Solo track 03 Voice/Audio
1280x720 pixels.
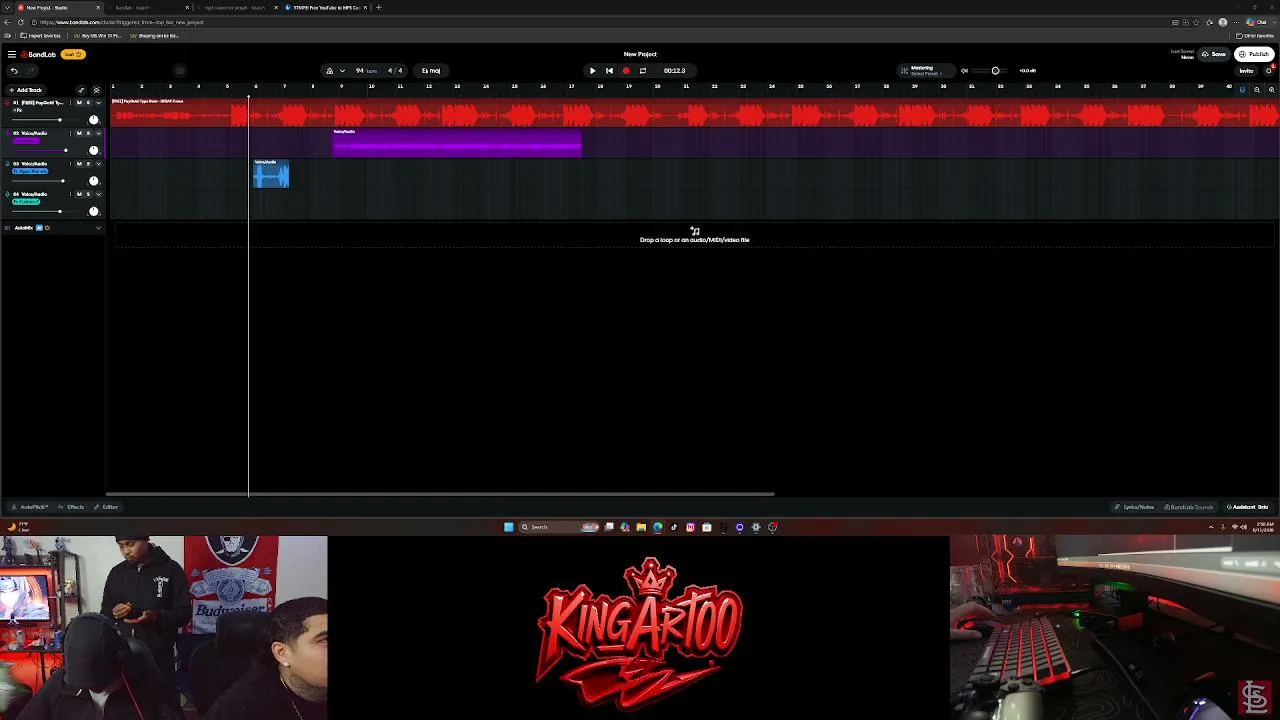pos(88,164)
